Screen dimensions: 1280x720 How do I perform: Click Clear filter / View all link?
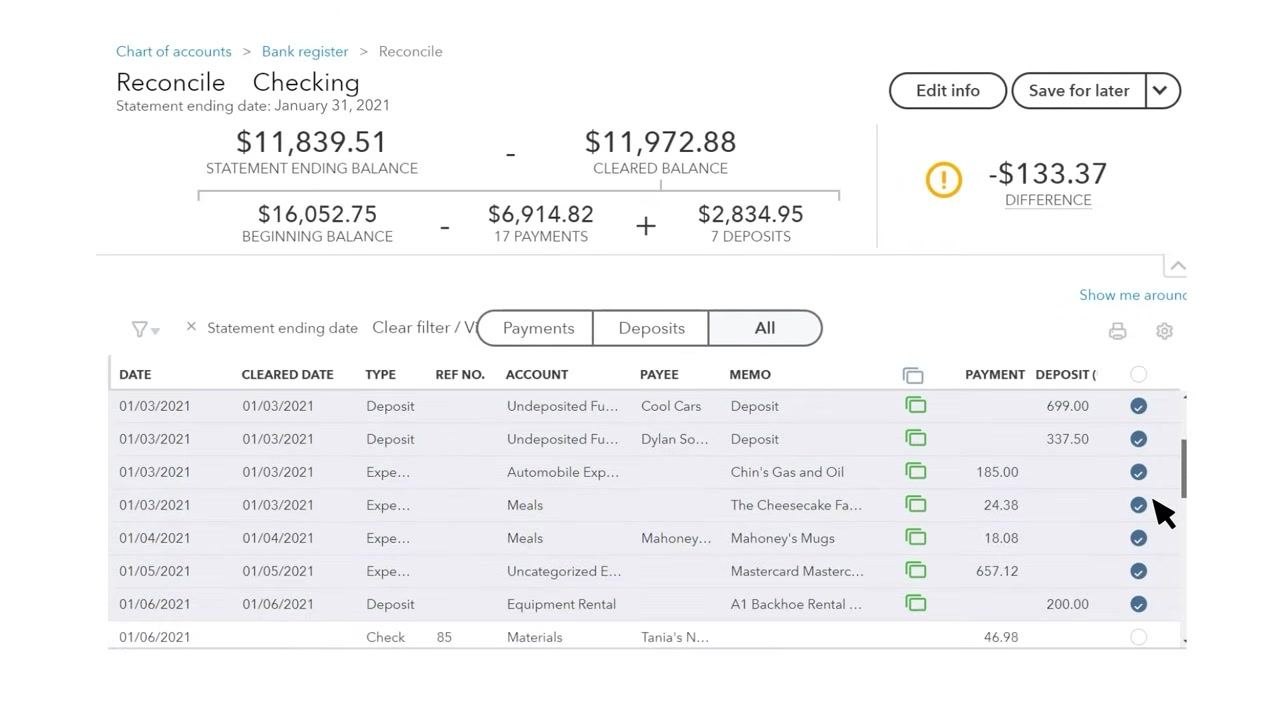(x=424, y=327)
